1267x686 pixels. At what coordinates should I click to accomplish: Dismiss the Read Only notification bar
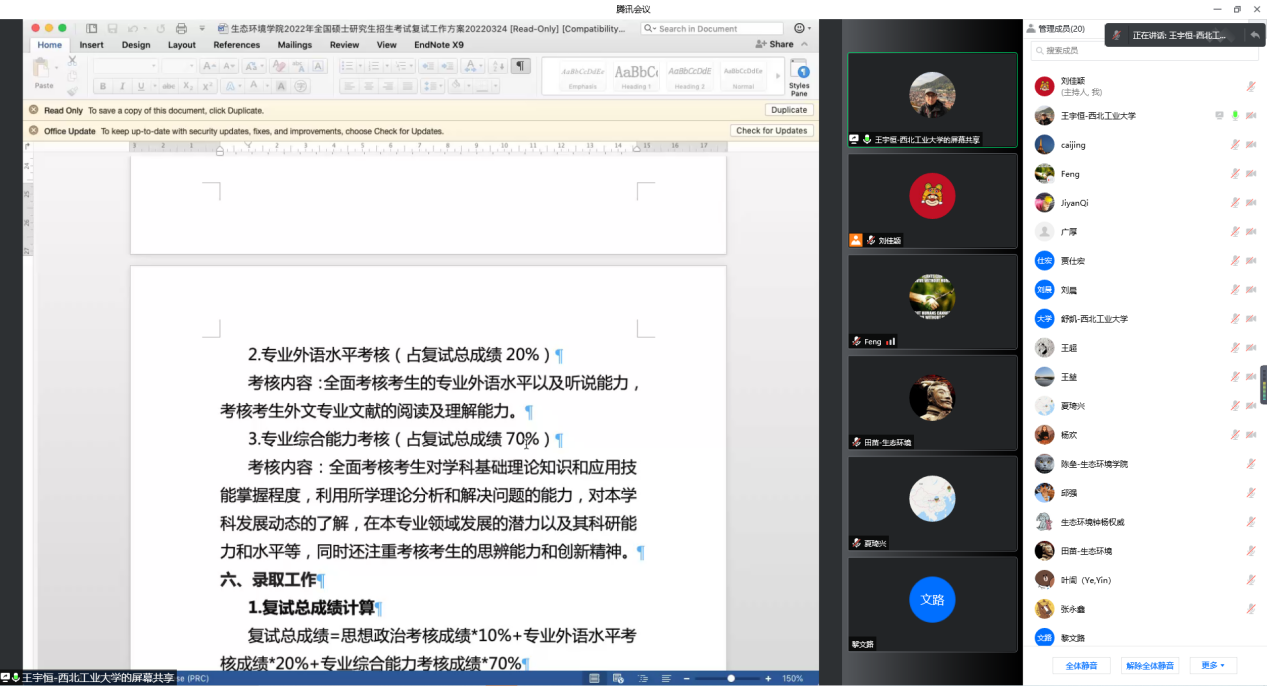[34, 110]
